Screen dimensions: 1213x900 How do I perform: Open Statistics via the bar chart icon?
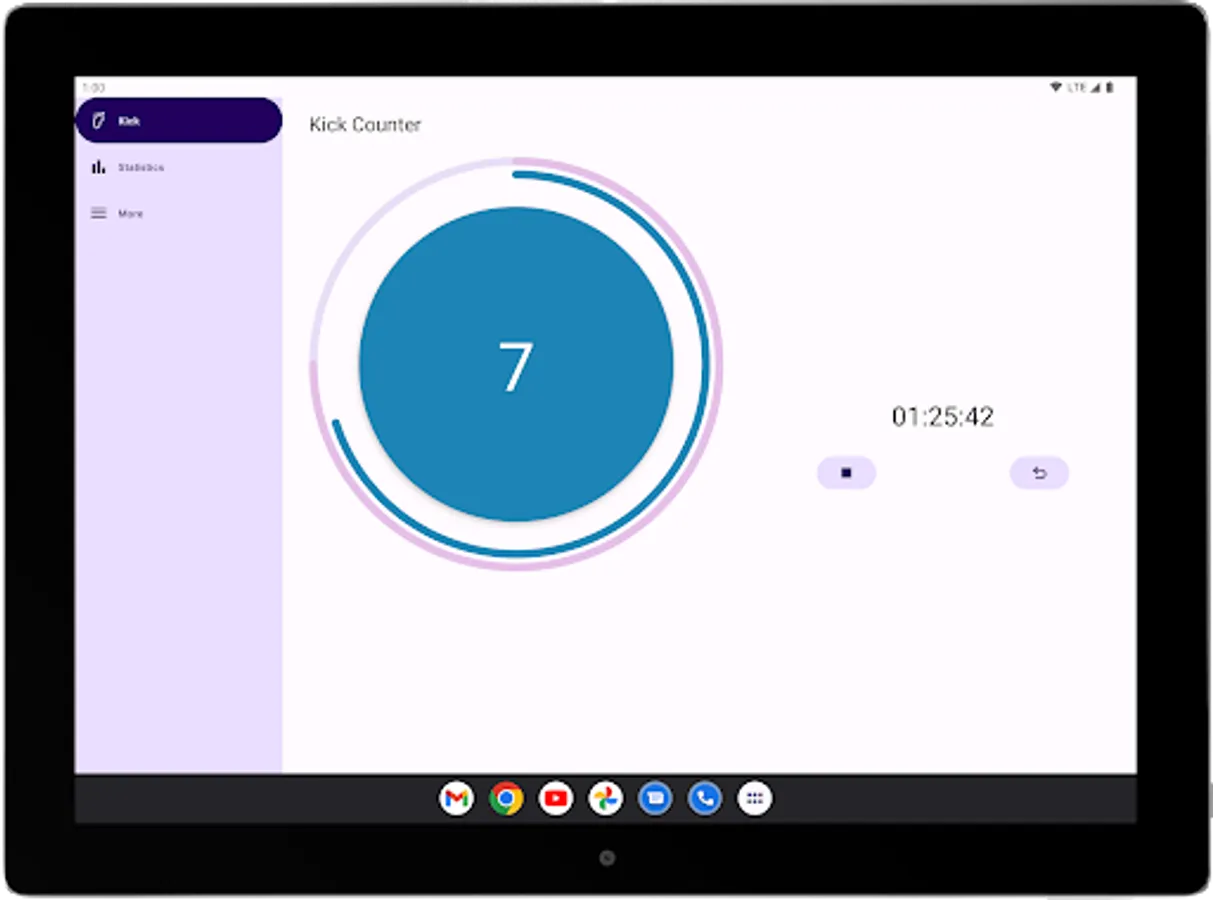click(97, 167)
